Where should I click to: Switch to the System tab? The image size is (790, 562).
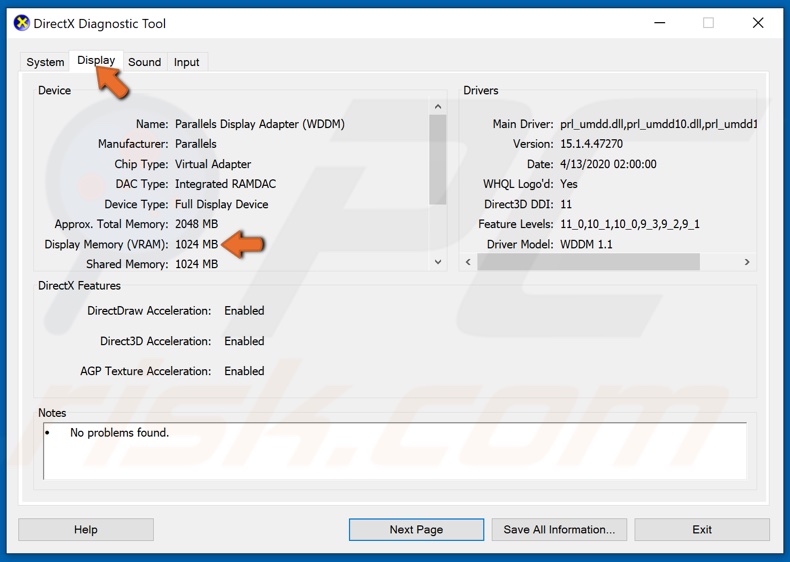pyautogui.click(x=45, y=62)
